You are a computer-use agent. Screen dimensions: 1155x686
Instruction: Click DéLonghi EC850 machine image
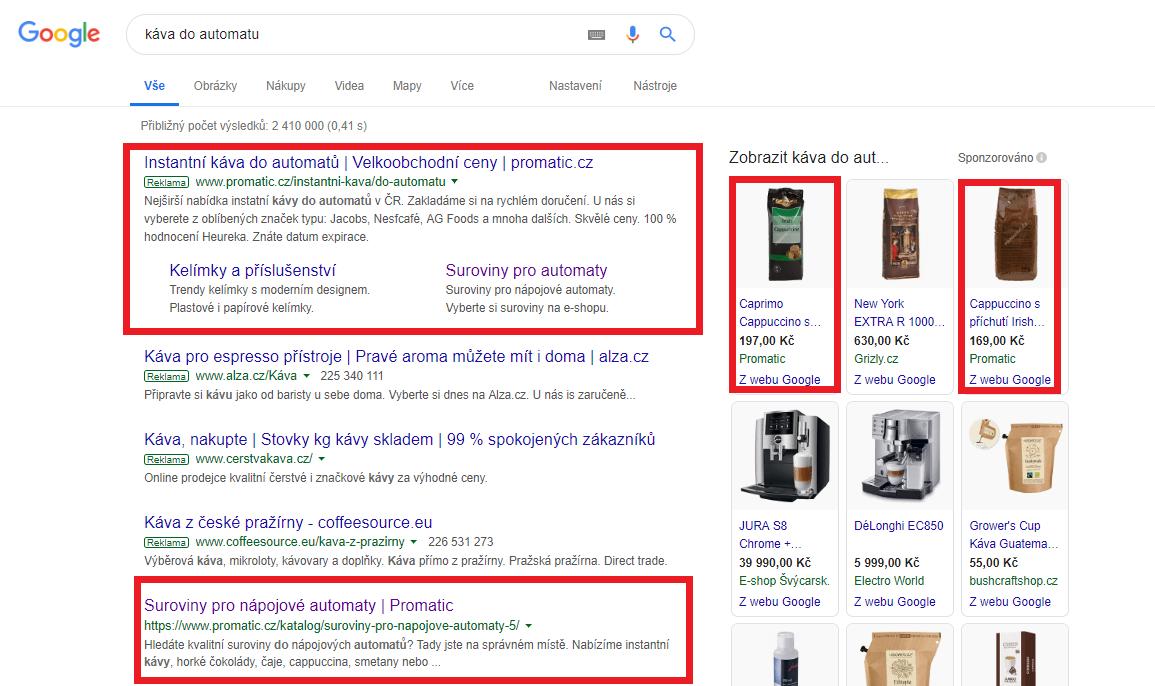pos(899,456)
